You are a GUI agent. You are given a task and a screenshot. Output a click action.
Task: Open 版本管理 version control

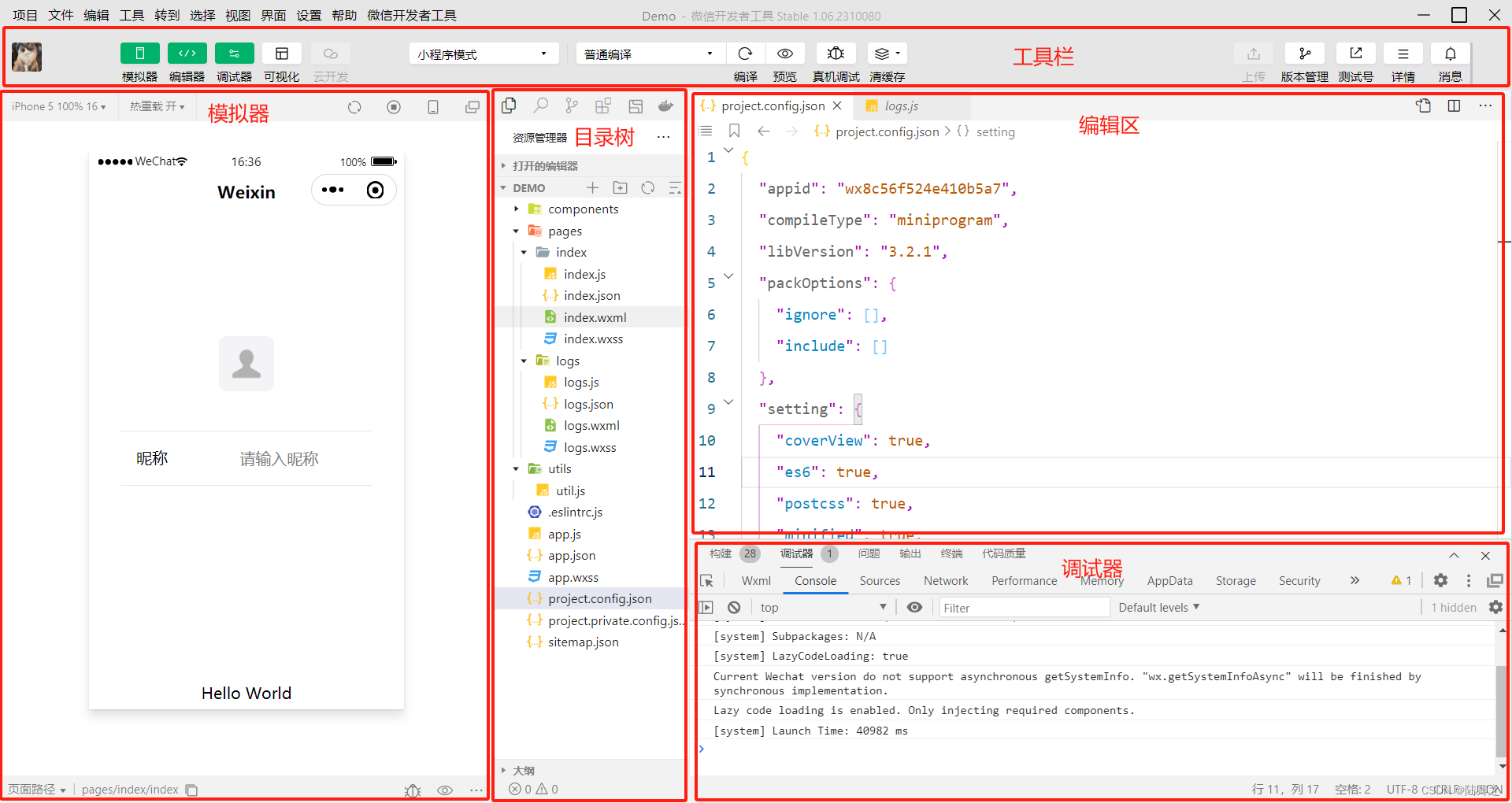tap(1304, 54)
